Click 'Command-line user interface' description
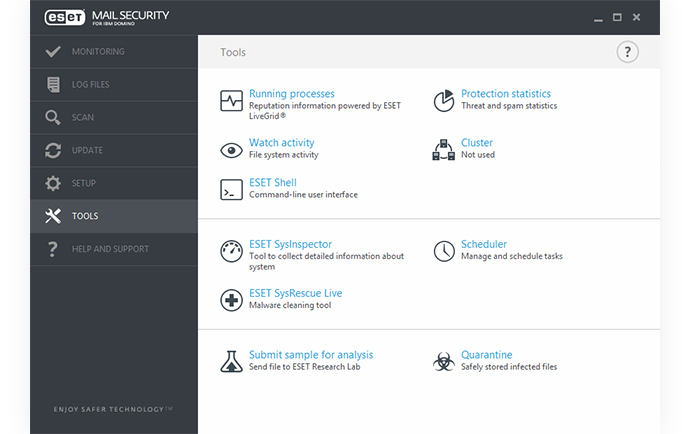Screen dimensions: 690x434 303,195
